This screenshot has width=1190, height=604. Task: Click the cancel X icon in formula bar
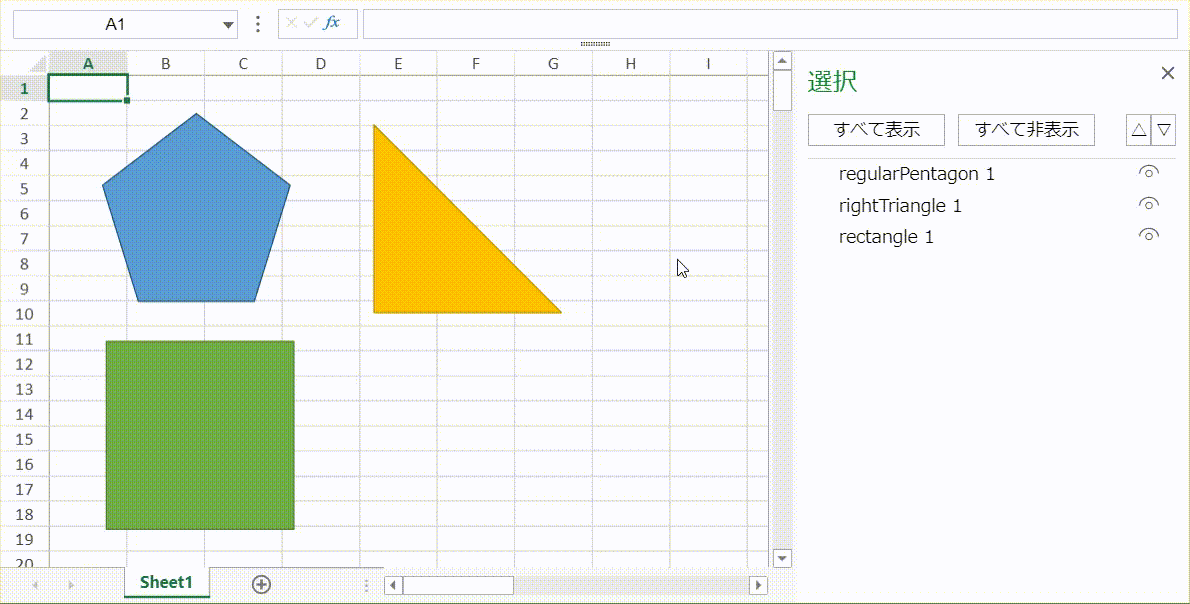pos(292,24)
